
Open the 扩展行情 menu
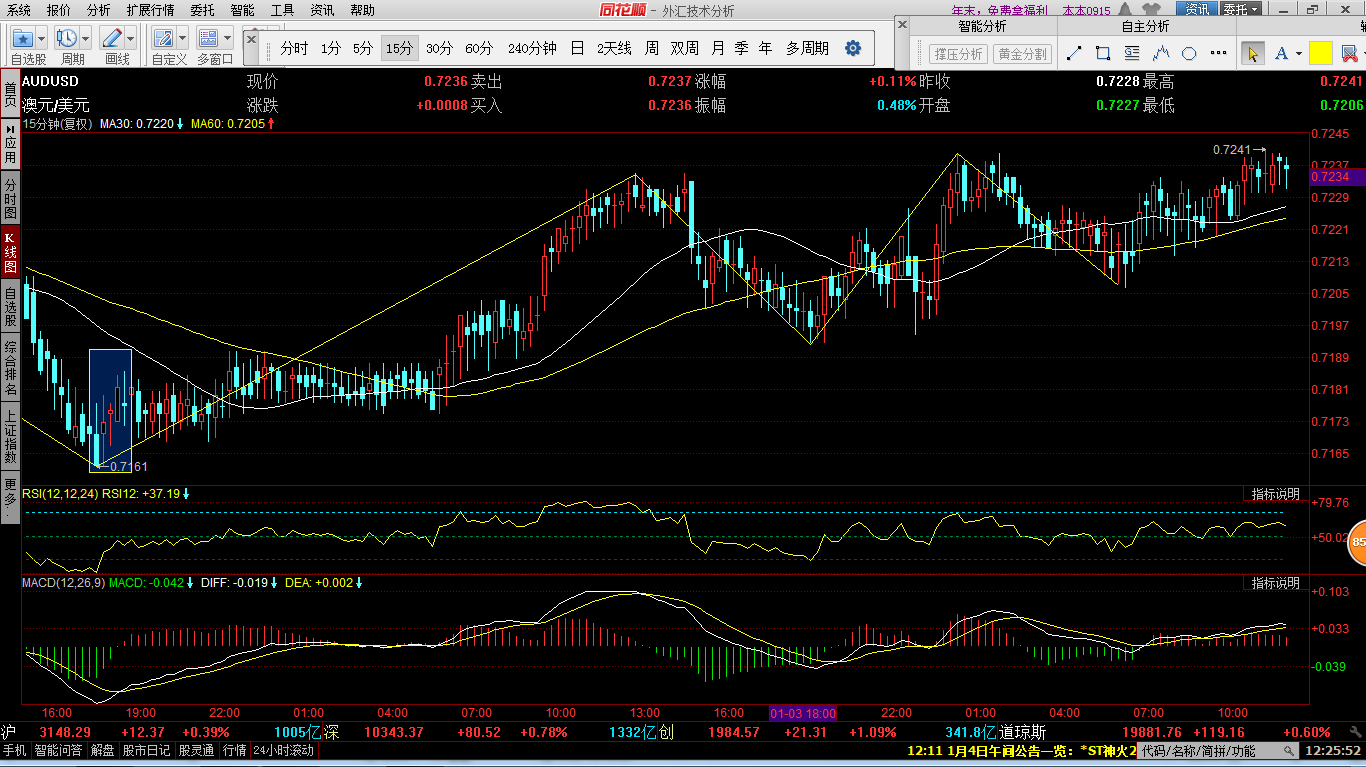pyautogui.click(x=150, y=10)
